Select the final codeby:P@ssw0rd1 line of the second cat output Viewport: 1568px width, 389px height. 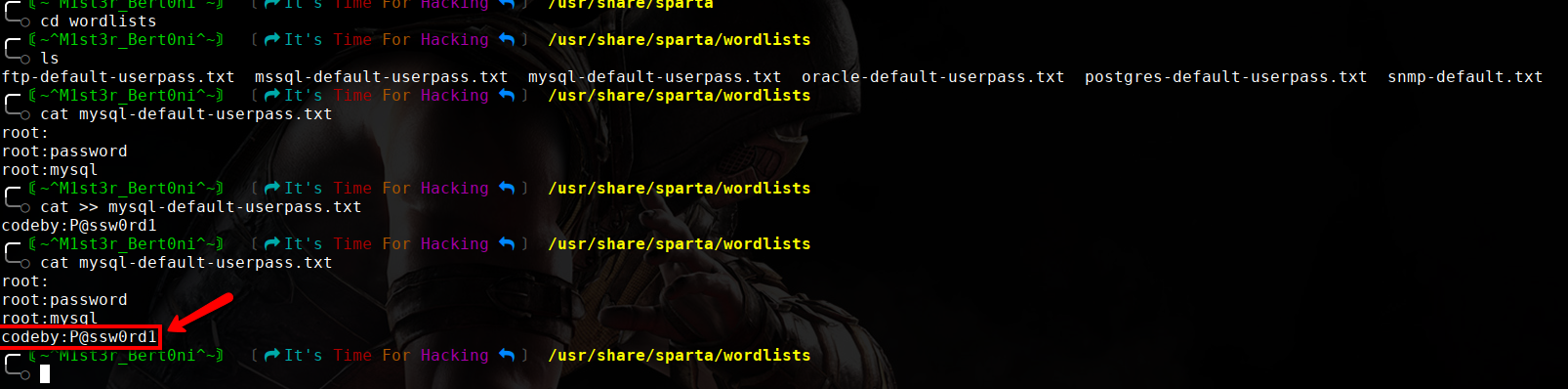pos(79,337)
